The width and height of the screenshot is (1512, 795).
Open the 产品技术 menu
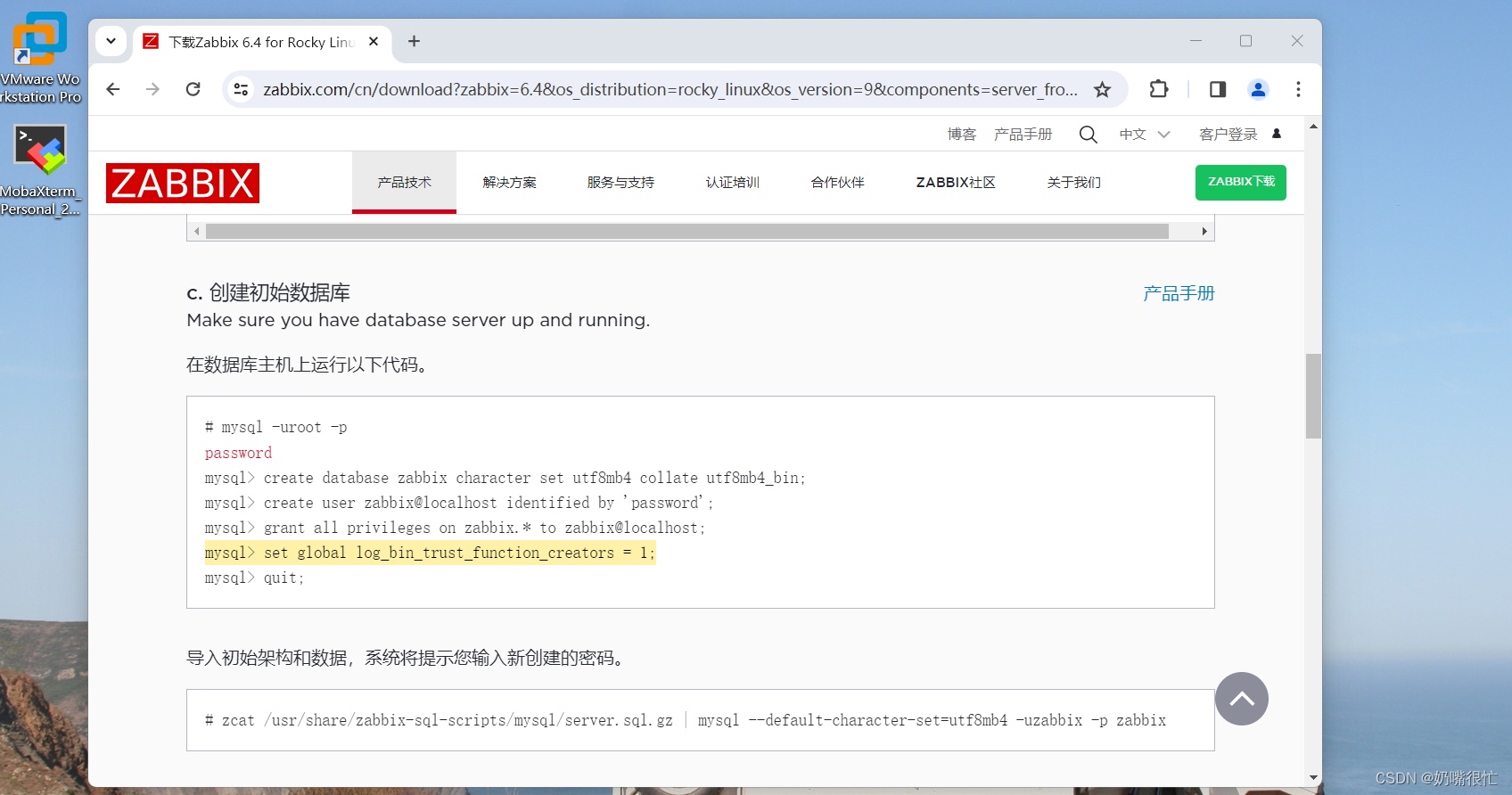point(404,183)
